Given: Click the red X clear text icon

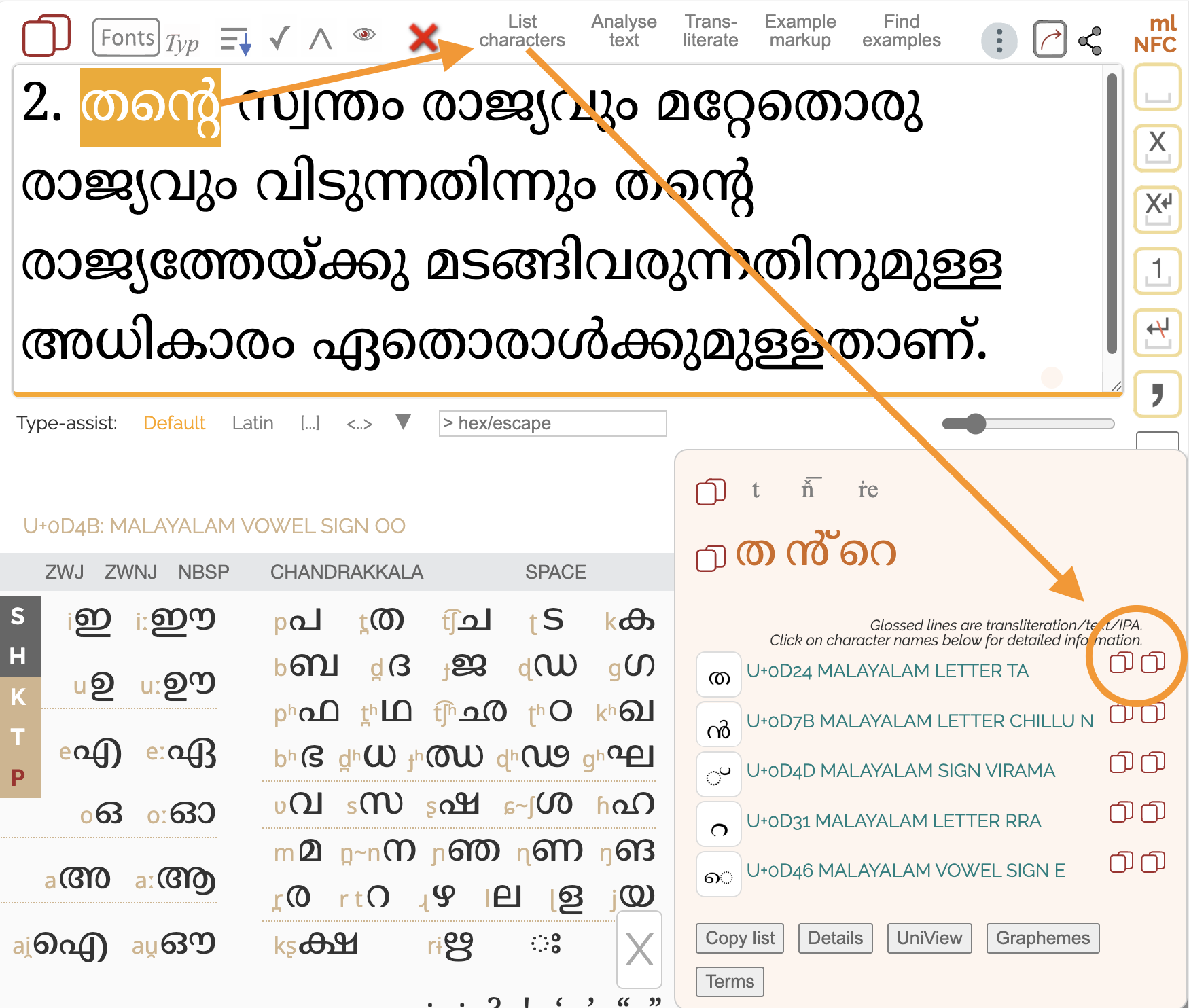Looking at the screenshot, I should [x=423, y=37].
